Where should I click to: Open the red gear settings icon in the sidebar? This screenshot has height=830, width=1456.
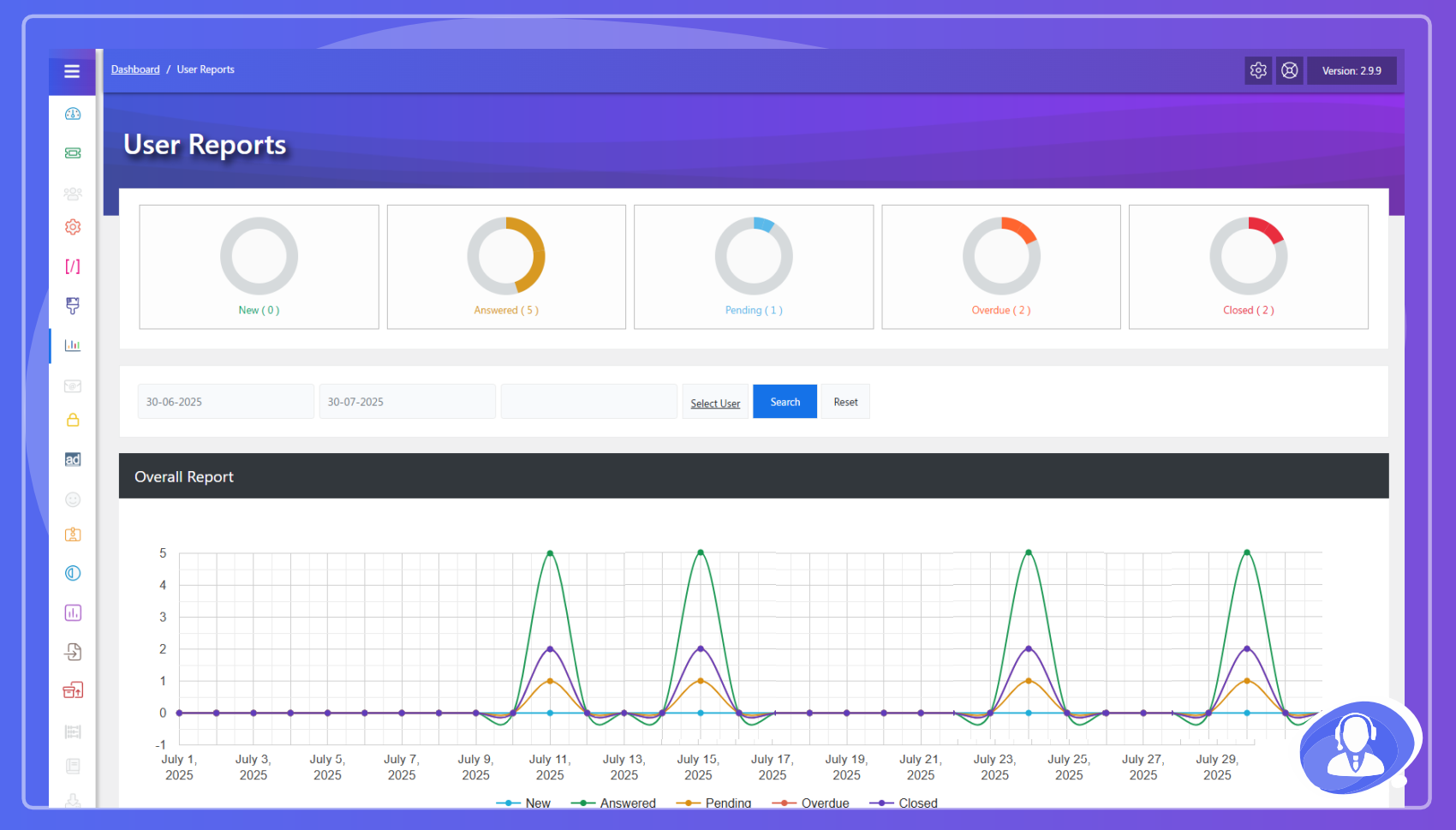click(x=73, y=227)
